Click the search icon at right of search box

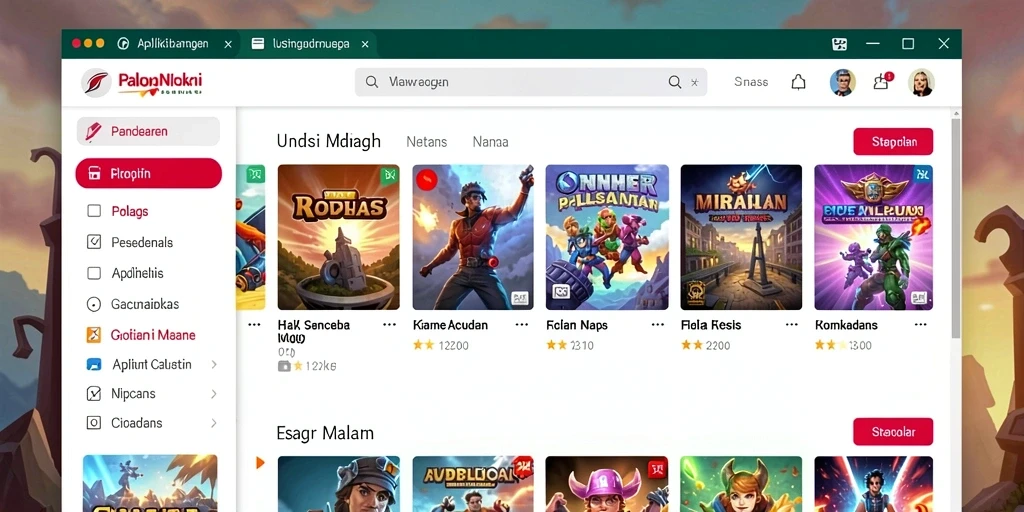tap(675, 82)
